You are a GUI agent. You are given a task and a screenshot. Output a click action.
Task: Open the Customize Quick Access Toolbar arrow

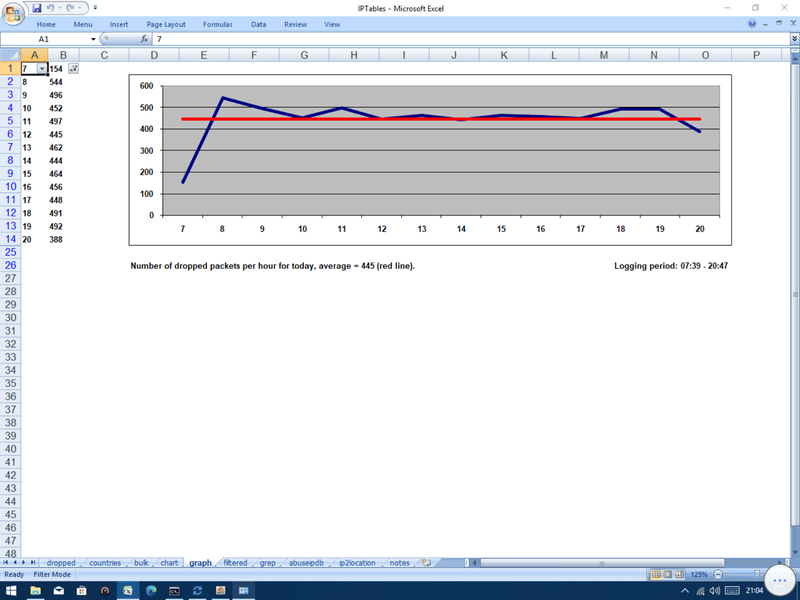click(95, 8)
